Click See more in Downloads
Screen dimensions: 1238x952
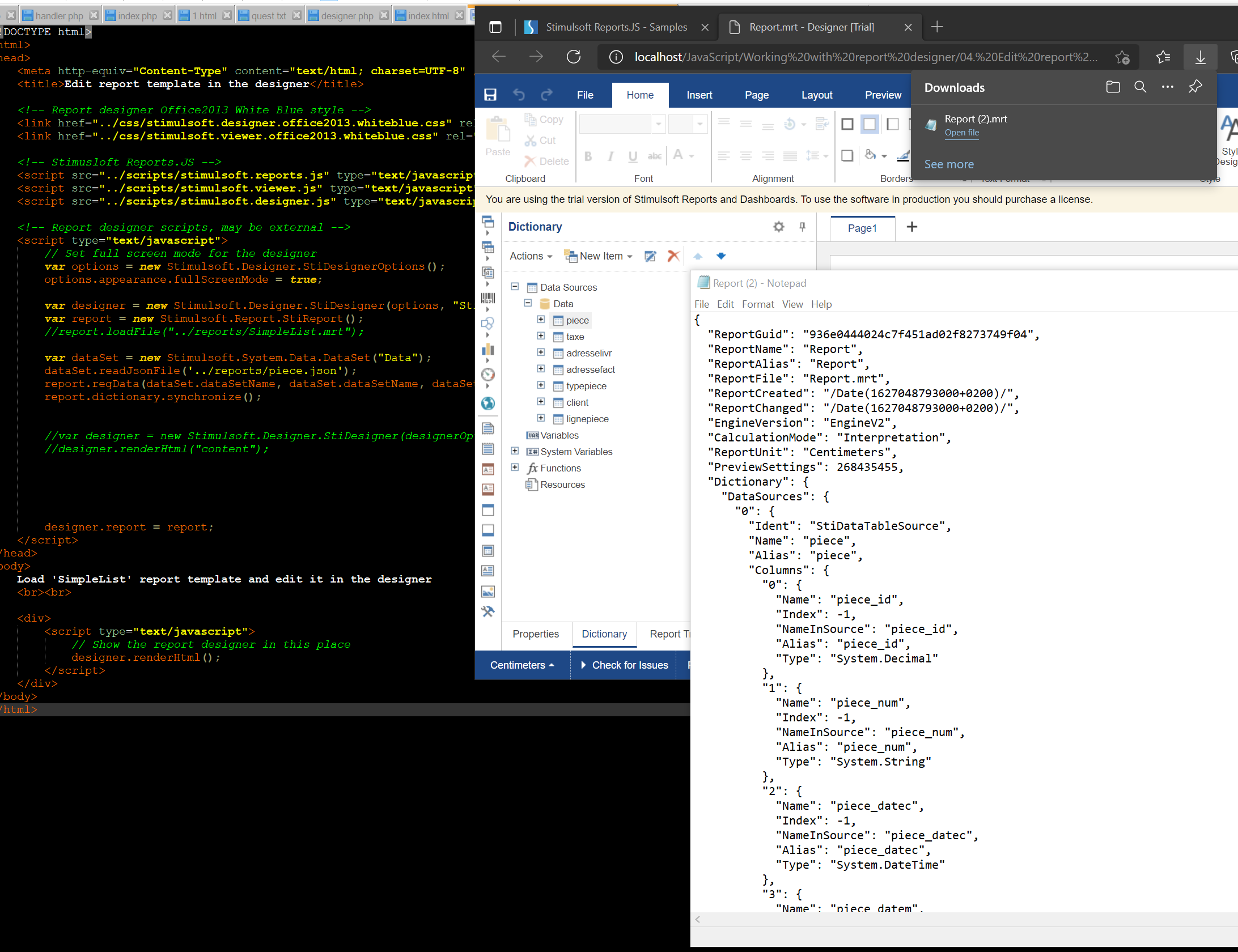[949, 164]
